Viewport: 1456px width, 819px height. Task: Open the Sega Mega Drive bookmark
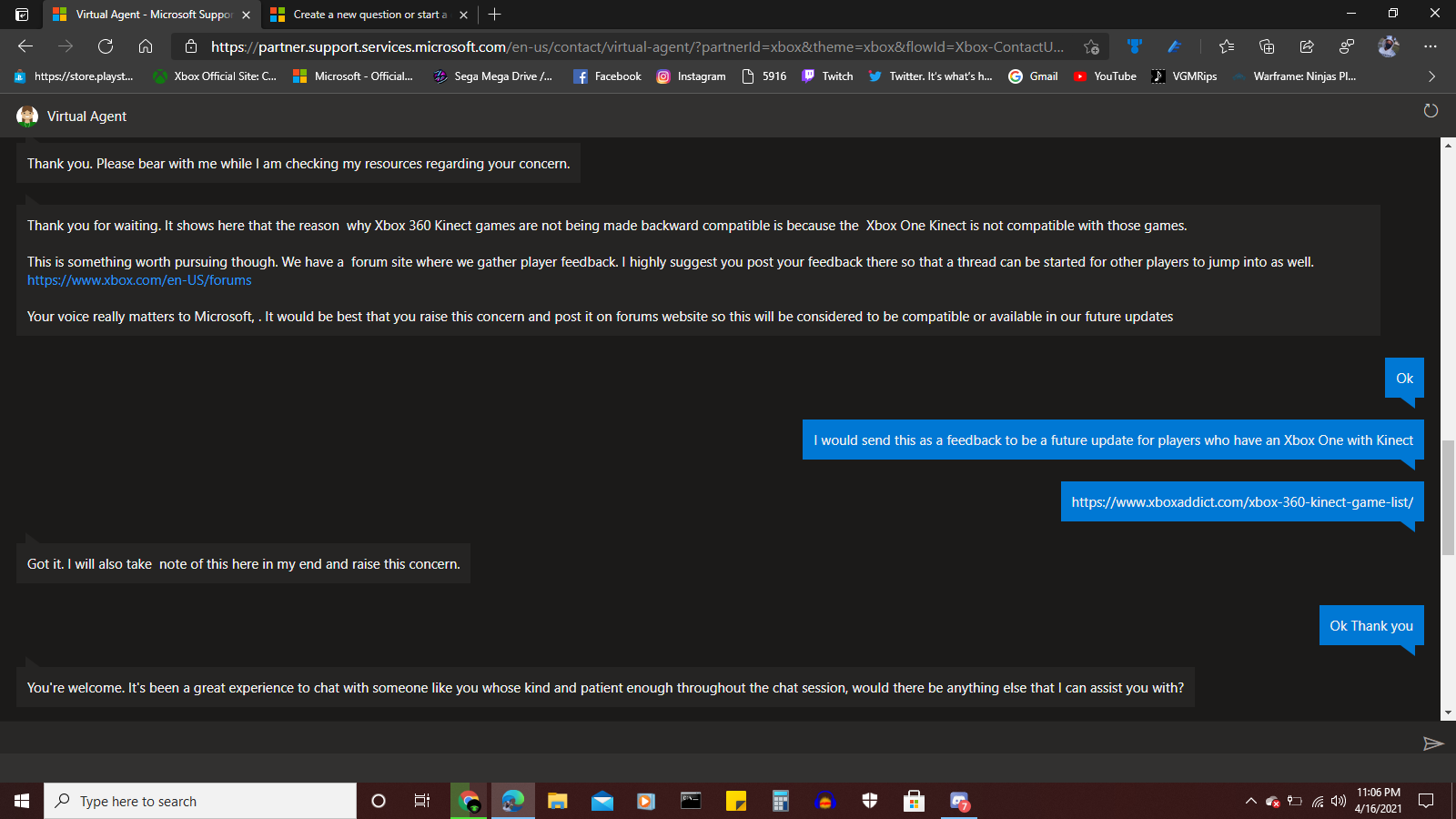pos(492,76)
